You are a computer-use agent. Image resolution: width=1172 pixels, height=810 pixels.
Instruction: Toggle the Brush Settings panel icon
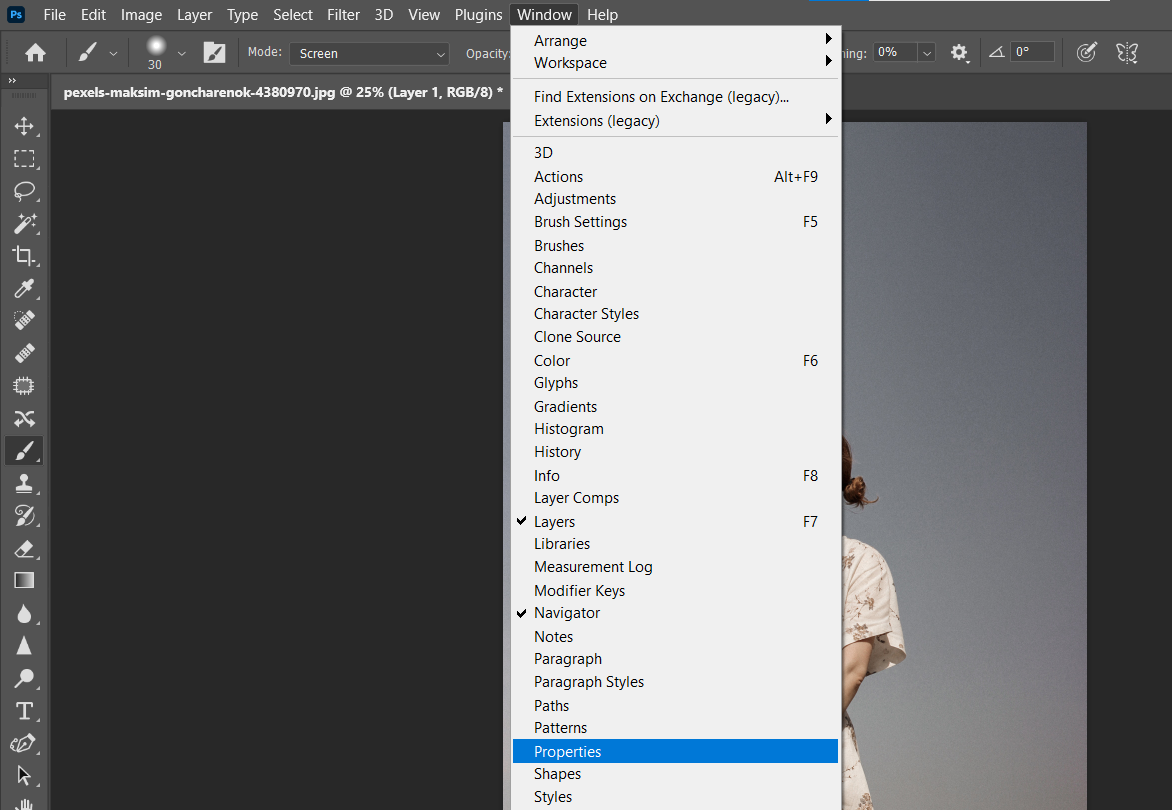[x=214, y=52]
